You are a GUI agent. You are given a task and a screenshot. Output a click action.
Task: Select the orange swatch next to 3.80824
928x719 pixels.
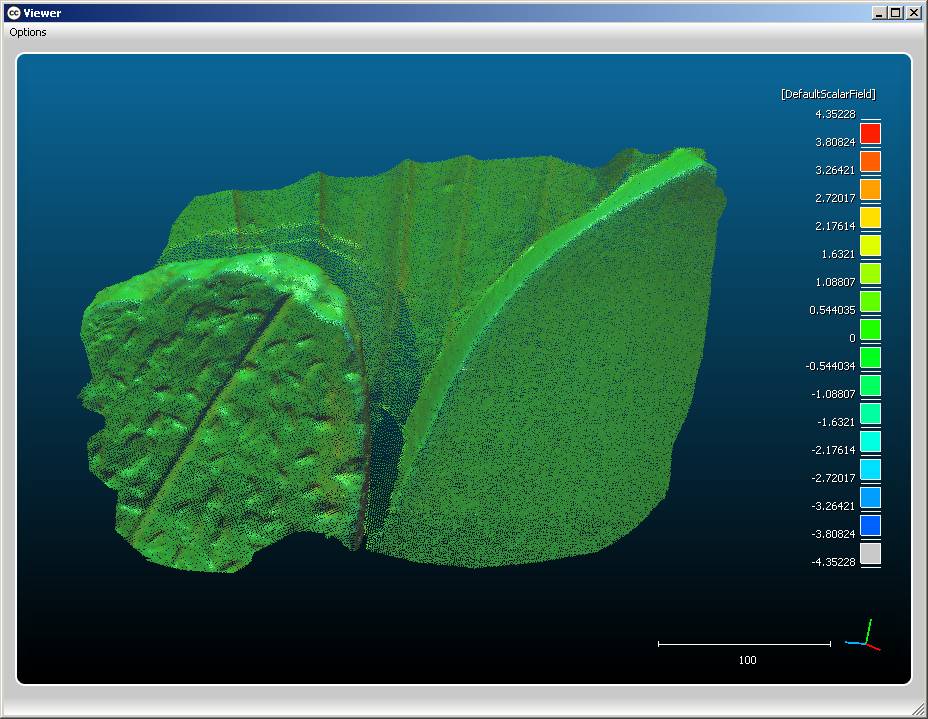[x=868, y=161]
